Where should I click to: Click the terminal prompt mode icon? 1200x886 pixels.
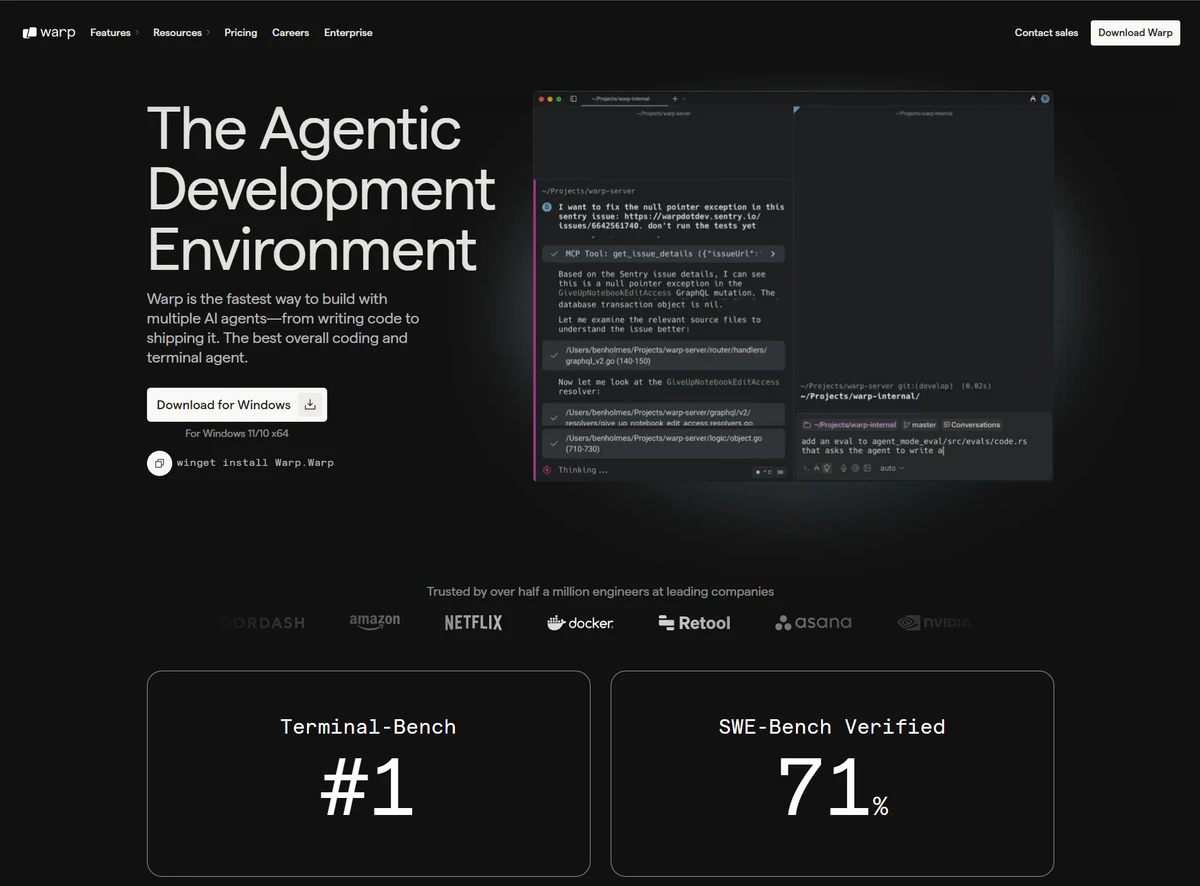tap(807, 468)
